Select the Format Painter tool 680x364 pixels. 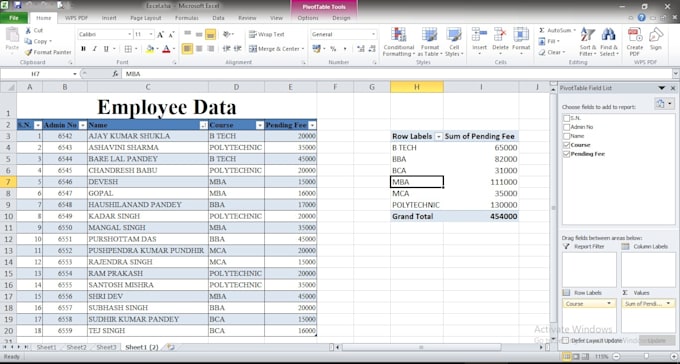(x=48, y=52)
